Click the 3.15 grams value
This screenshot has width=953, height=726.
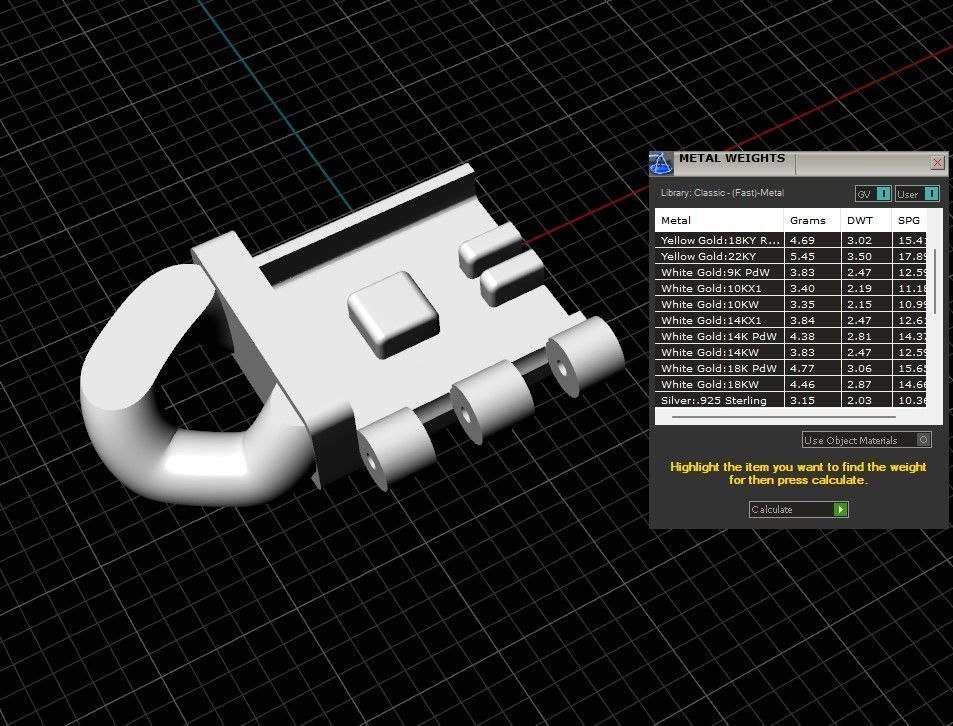(x=802, y=400)
